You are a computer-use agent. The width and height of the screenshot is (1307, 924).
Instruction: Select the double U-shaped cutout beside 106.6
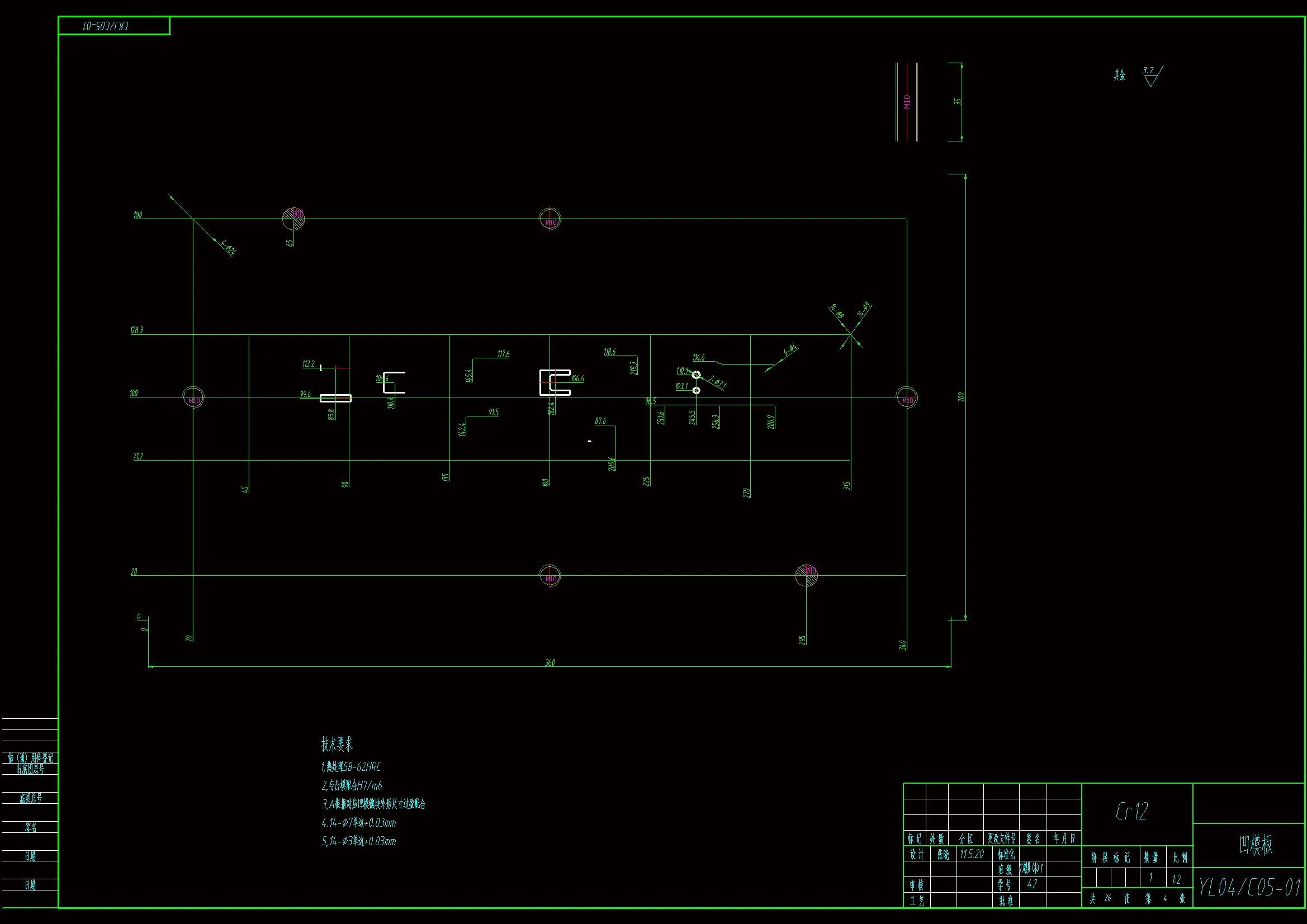point(555,382)
